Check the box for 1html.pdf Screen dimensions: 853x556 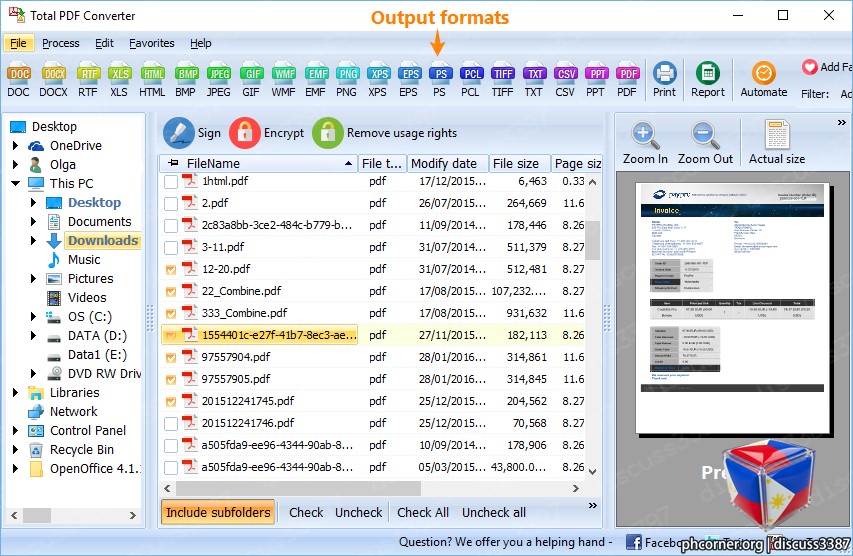[x=171, y=182]
